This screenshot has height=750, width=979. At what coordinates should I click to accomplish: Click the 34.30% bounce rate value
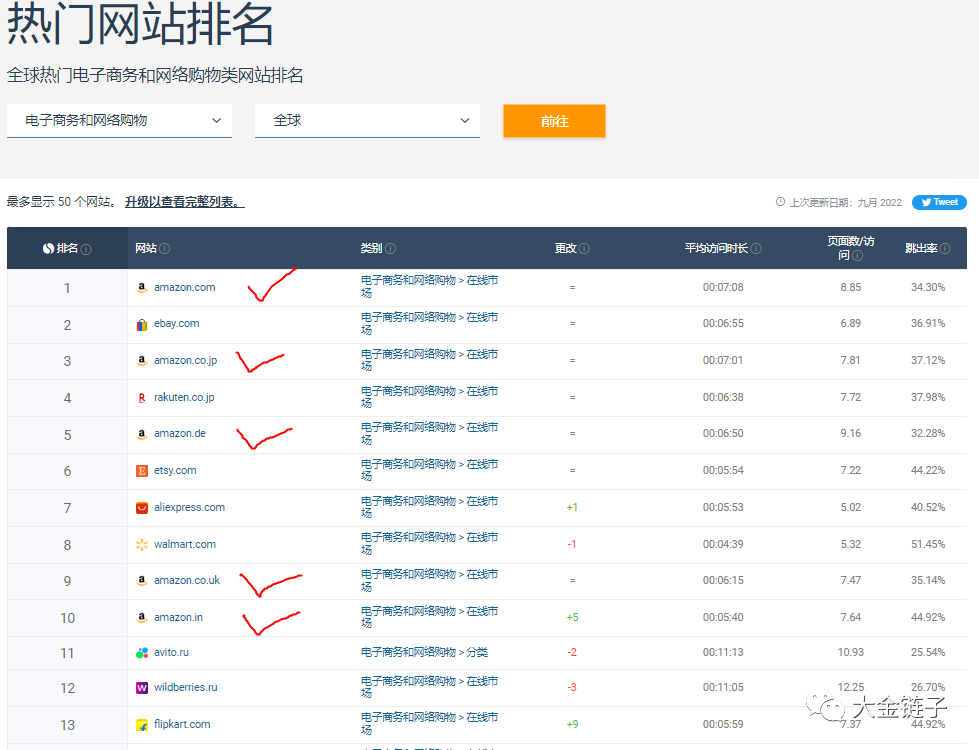928,287
